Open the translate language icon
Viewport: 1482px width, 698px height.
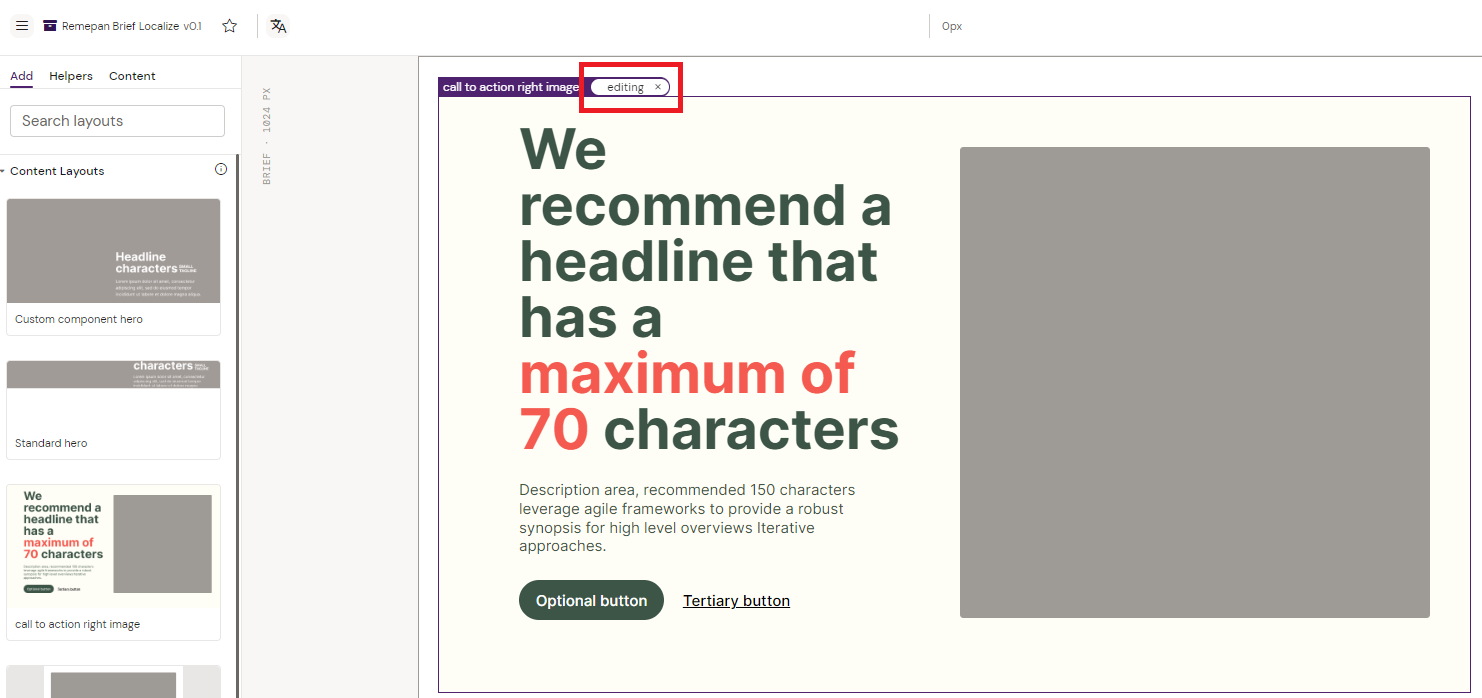[x=279, y=26]
